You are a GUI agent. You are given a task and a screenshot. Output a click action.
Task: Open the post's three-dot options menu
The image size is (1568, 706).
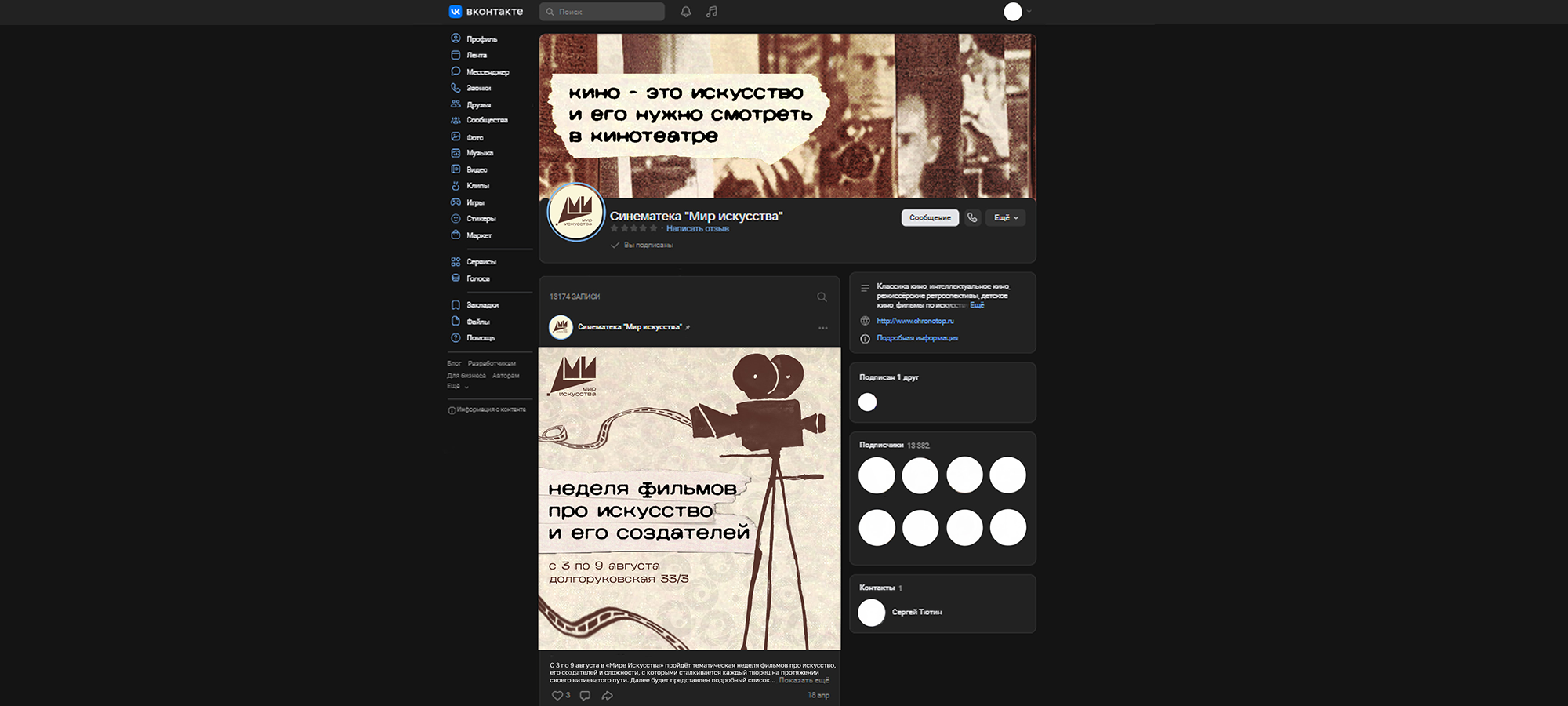coord(822,328)
